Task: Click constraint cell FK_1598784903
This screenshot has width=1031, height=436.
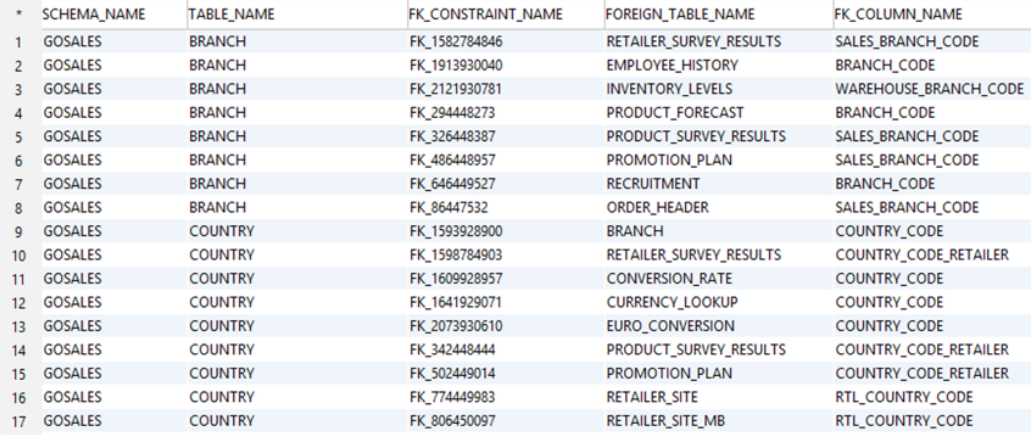Action: click(506, 255)
